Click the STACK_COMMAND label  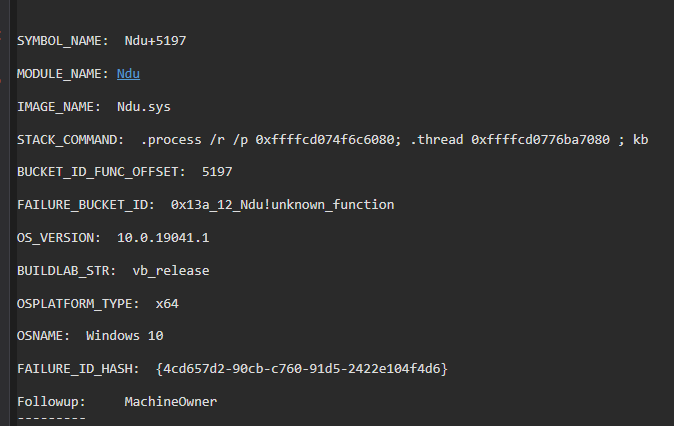pyautogui.click(x=70, y=139)
